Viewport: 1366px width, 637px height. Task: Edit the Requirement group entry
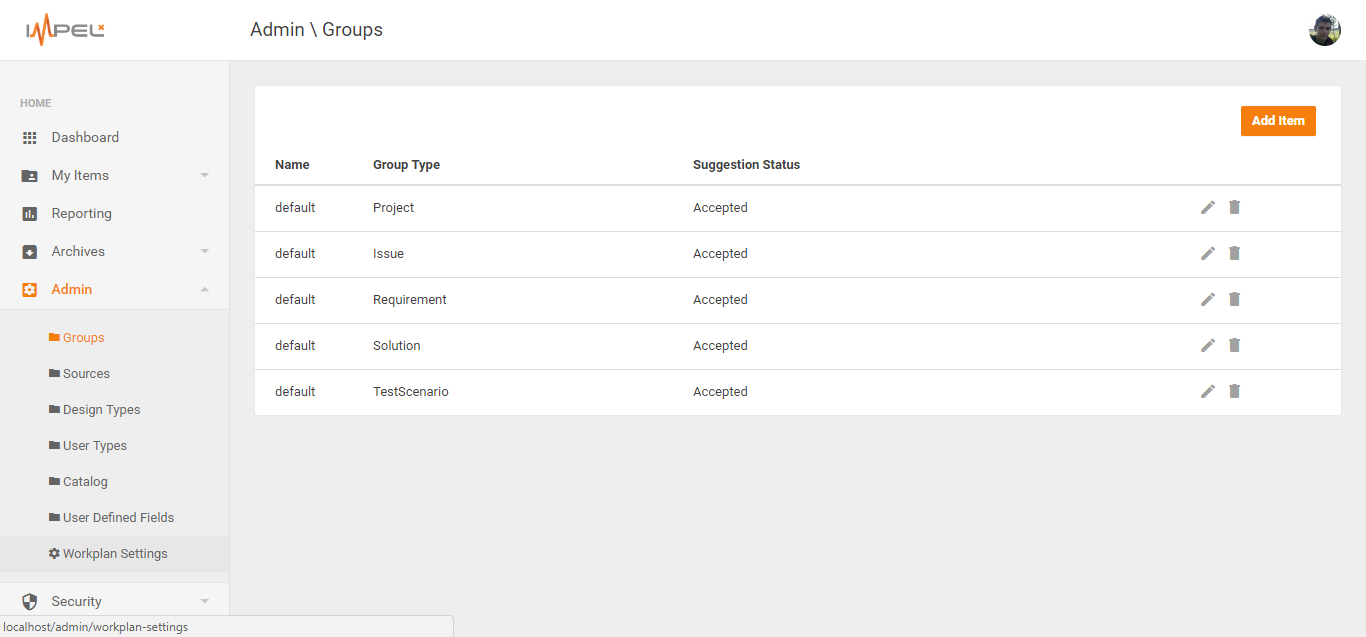coord(1208,299)
